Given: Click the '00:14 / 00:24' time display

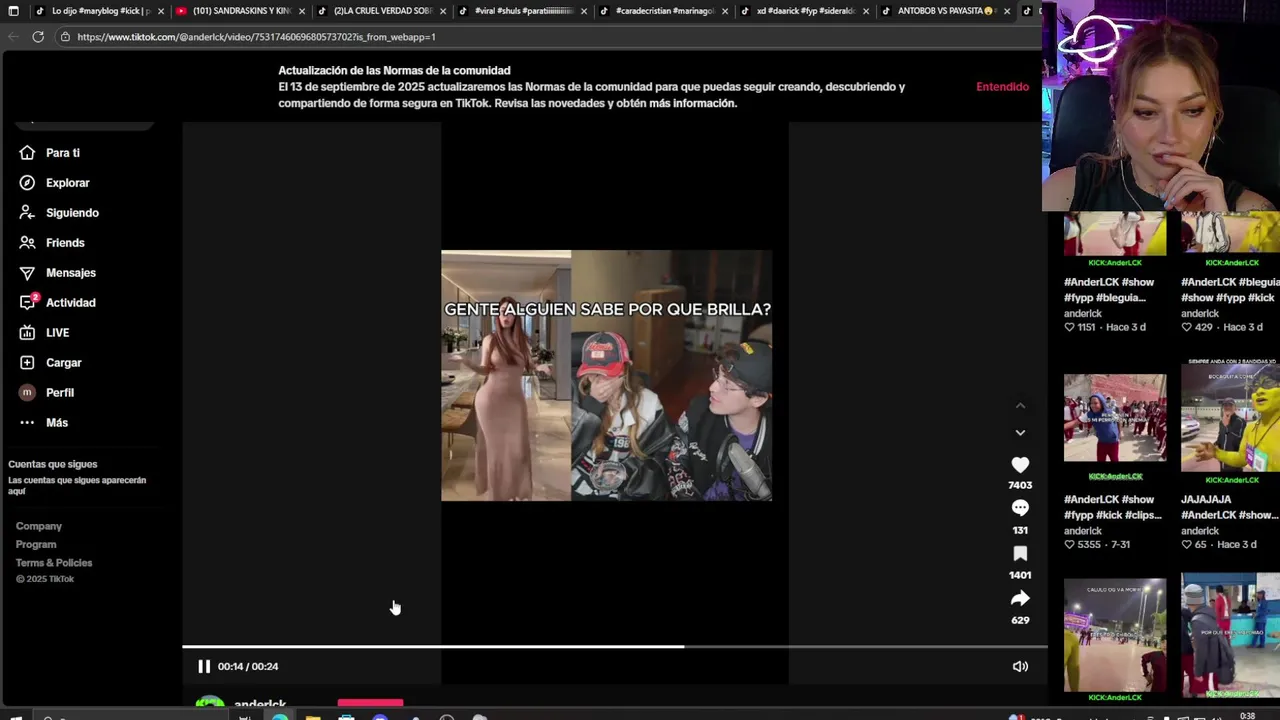Looking at the screenshot, I should pos(248,666).
